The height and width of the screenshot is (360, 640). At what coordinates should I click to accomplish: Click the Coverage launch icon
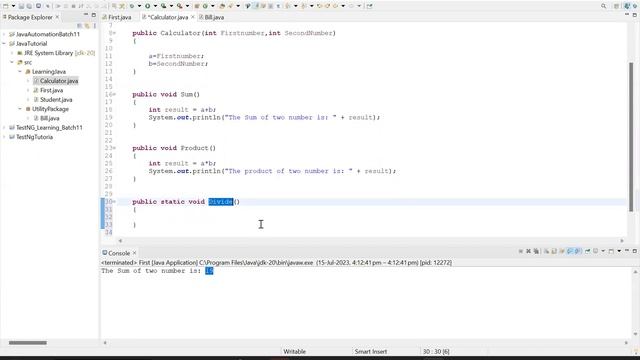(164, 6)
